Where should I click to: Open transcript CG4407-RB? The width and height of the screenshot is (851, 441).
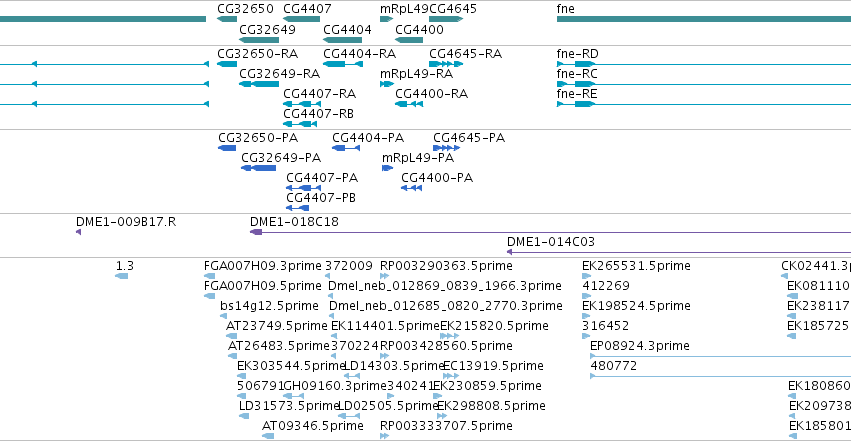[x=319, y=114]
